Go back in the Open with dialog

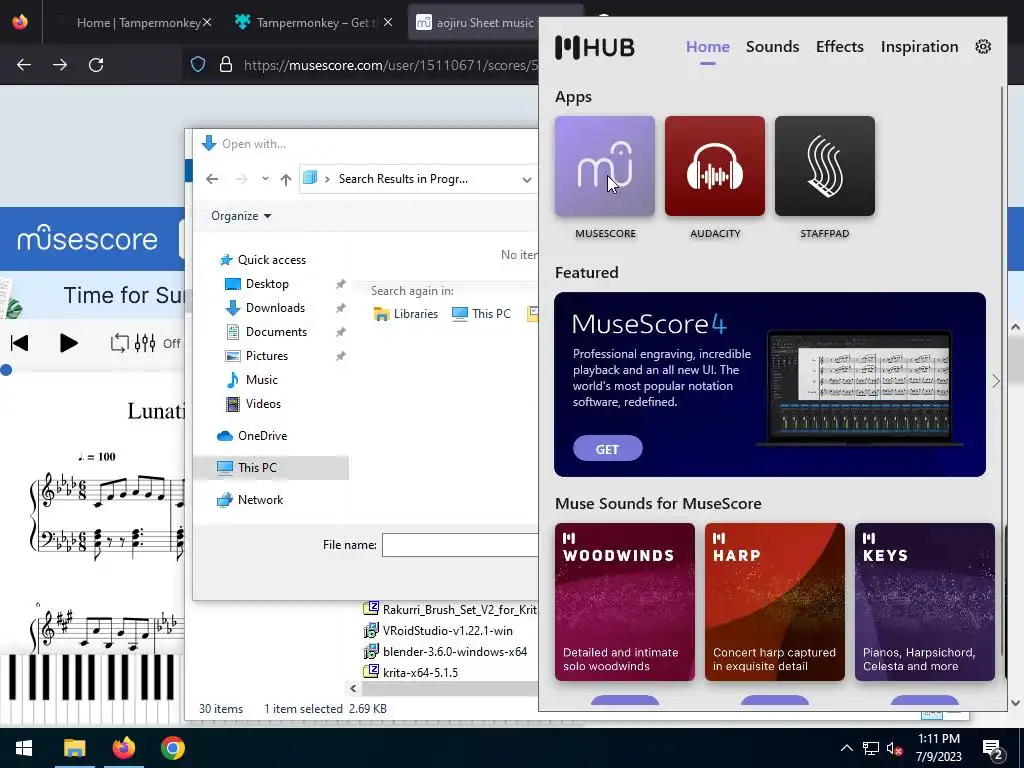[x=212, y=179]
